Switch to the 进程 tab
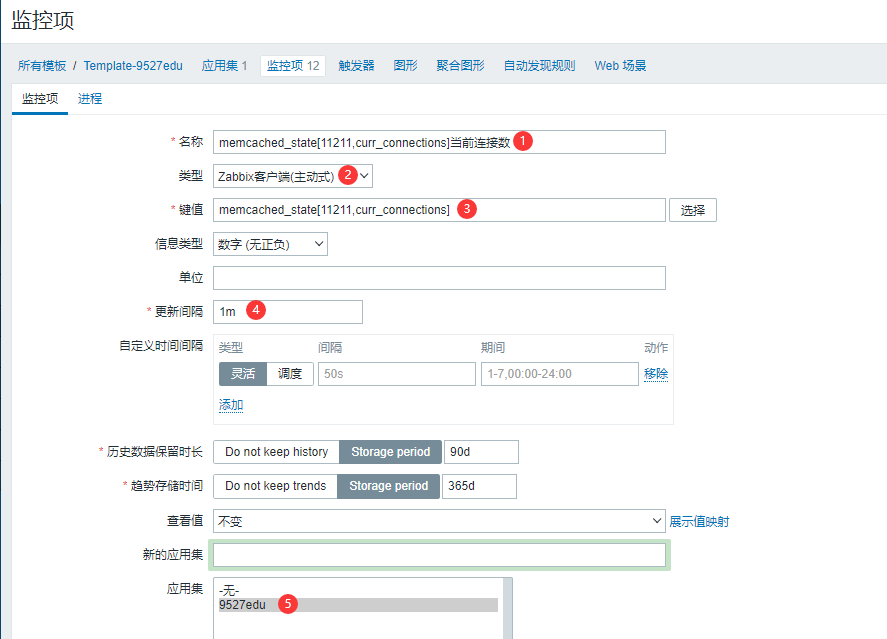Screen dimensions: 887x639 pyautogui.click(x=90, y=99)
